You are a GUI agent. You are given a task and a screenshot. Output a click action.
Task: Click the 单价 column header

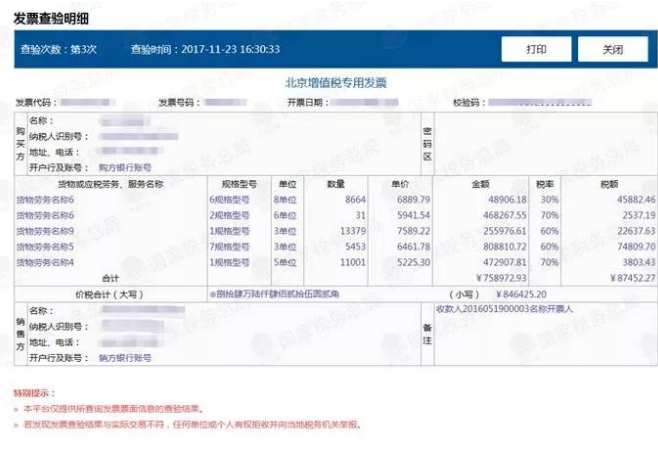pos(400,184)
